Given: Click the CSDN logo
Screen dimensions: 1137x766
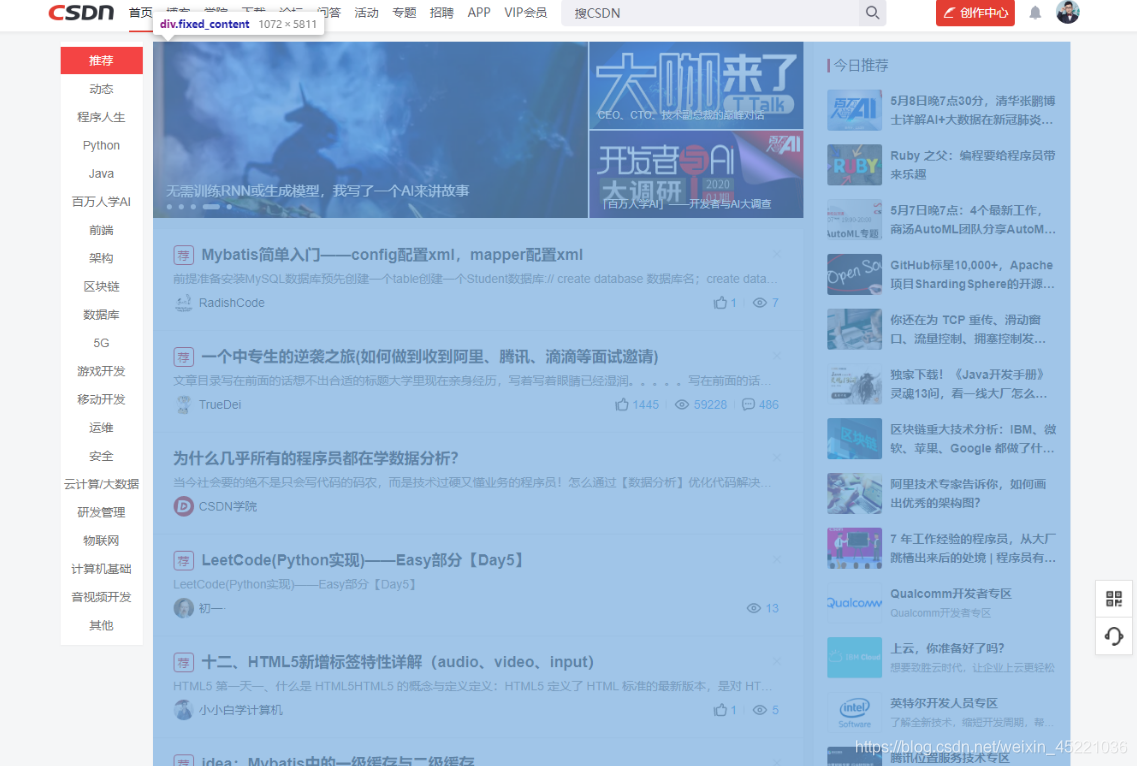Looking at the screenshot, I should [x=81, y=12].
